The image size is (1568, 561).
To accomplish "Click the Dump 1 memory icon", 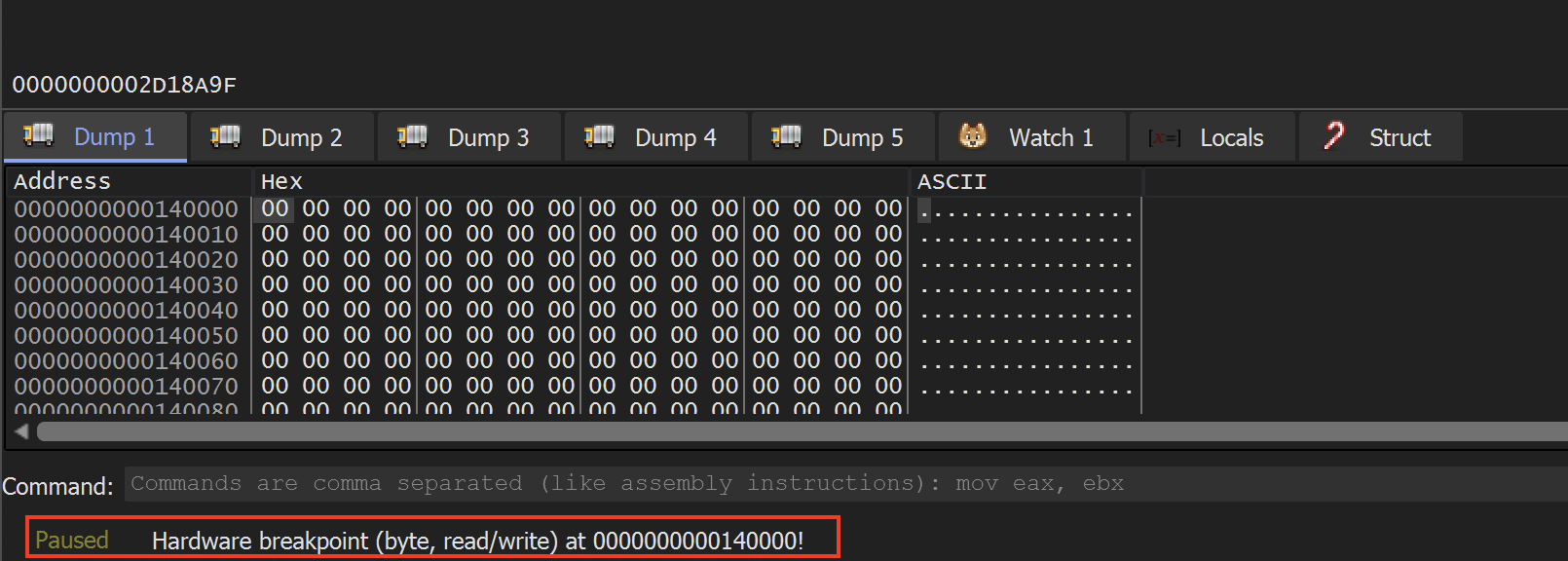I will (x=39, y=135).
